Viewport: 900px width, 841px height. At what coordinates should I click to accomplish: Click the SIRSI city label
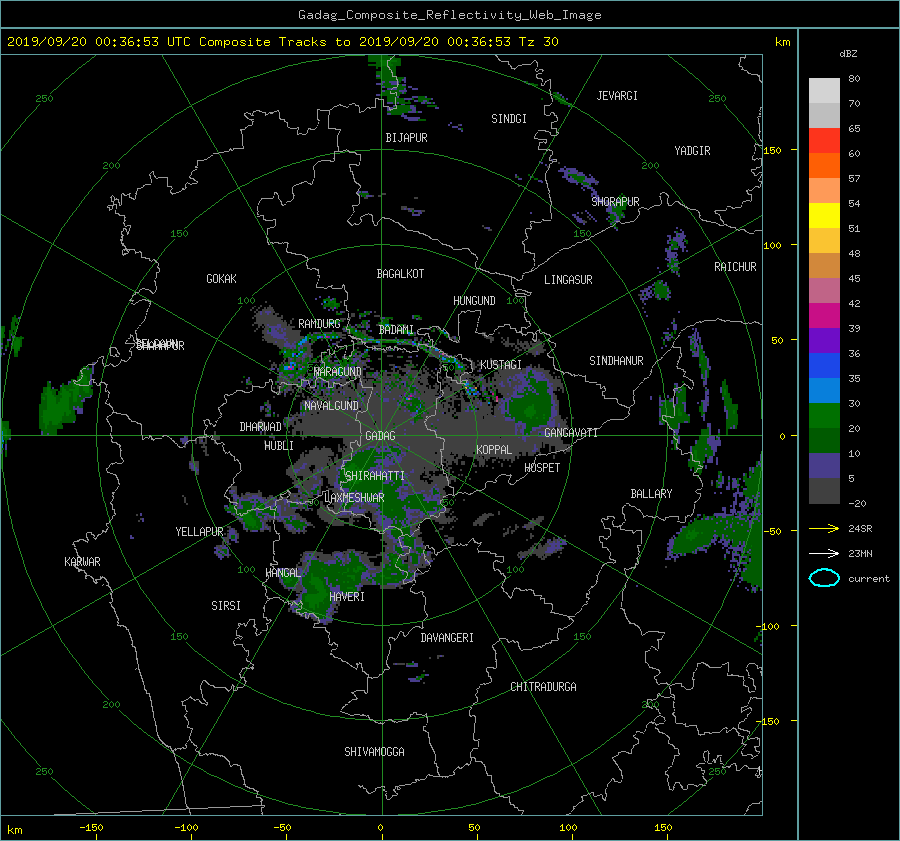point(226,606)
